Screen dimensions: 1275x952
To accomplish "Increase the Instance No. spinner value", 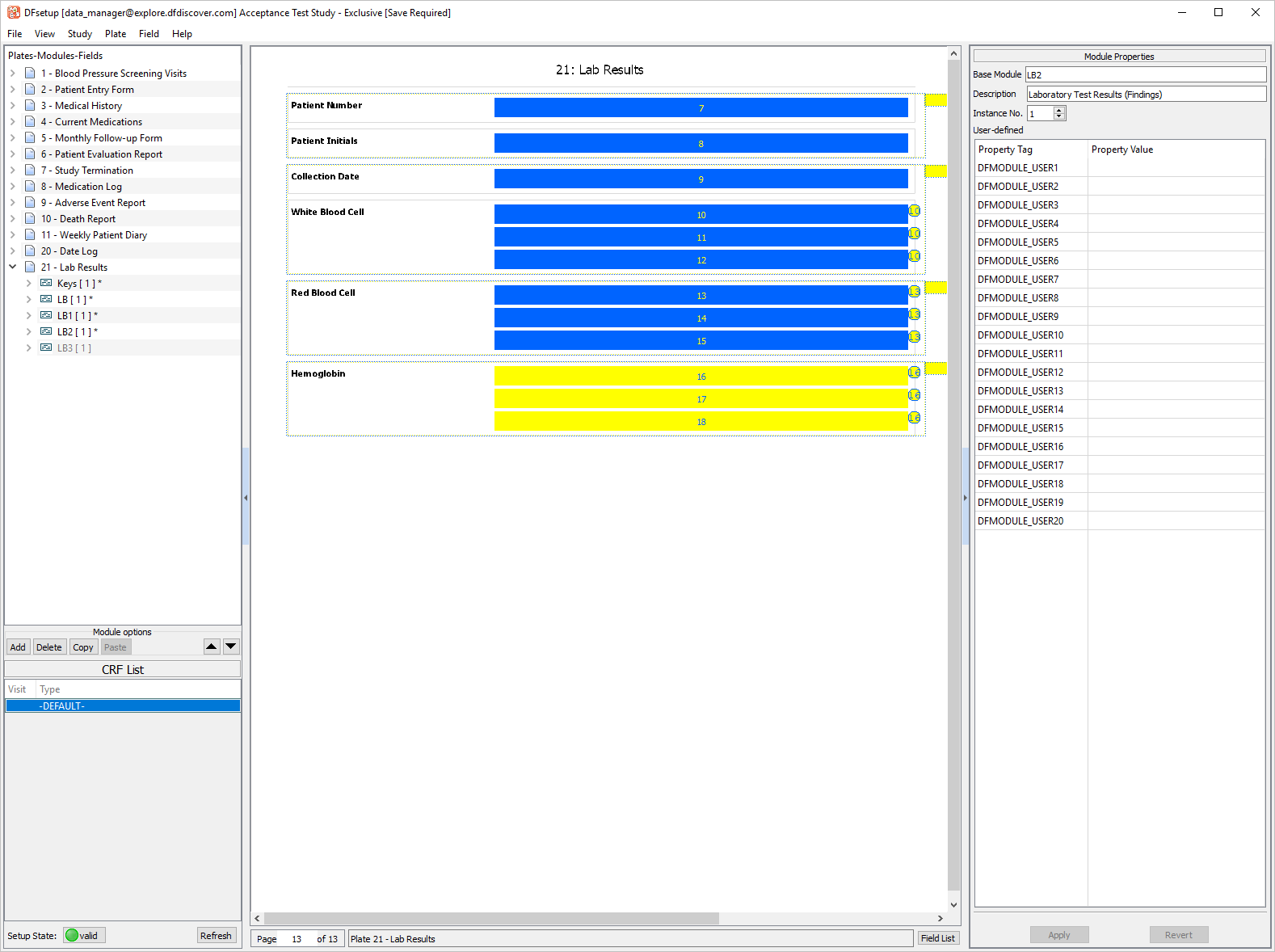I will click(x=1059, y=110).
